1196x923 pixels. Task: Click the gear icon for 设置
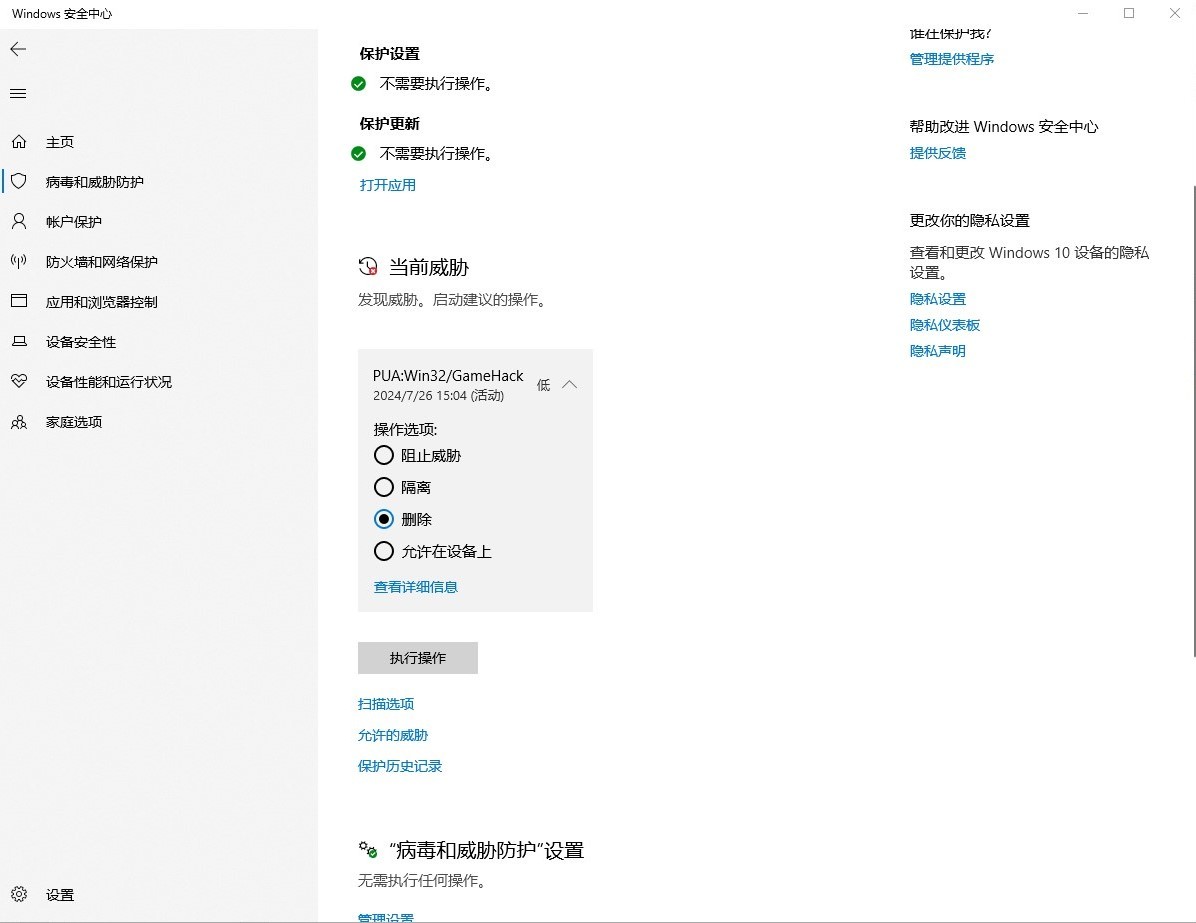tap(19, 894)
